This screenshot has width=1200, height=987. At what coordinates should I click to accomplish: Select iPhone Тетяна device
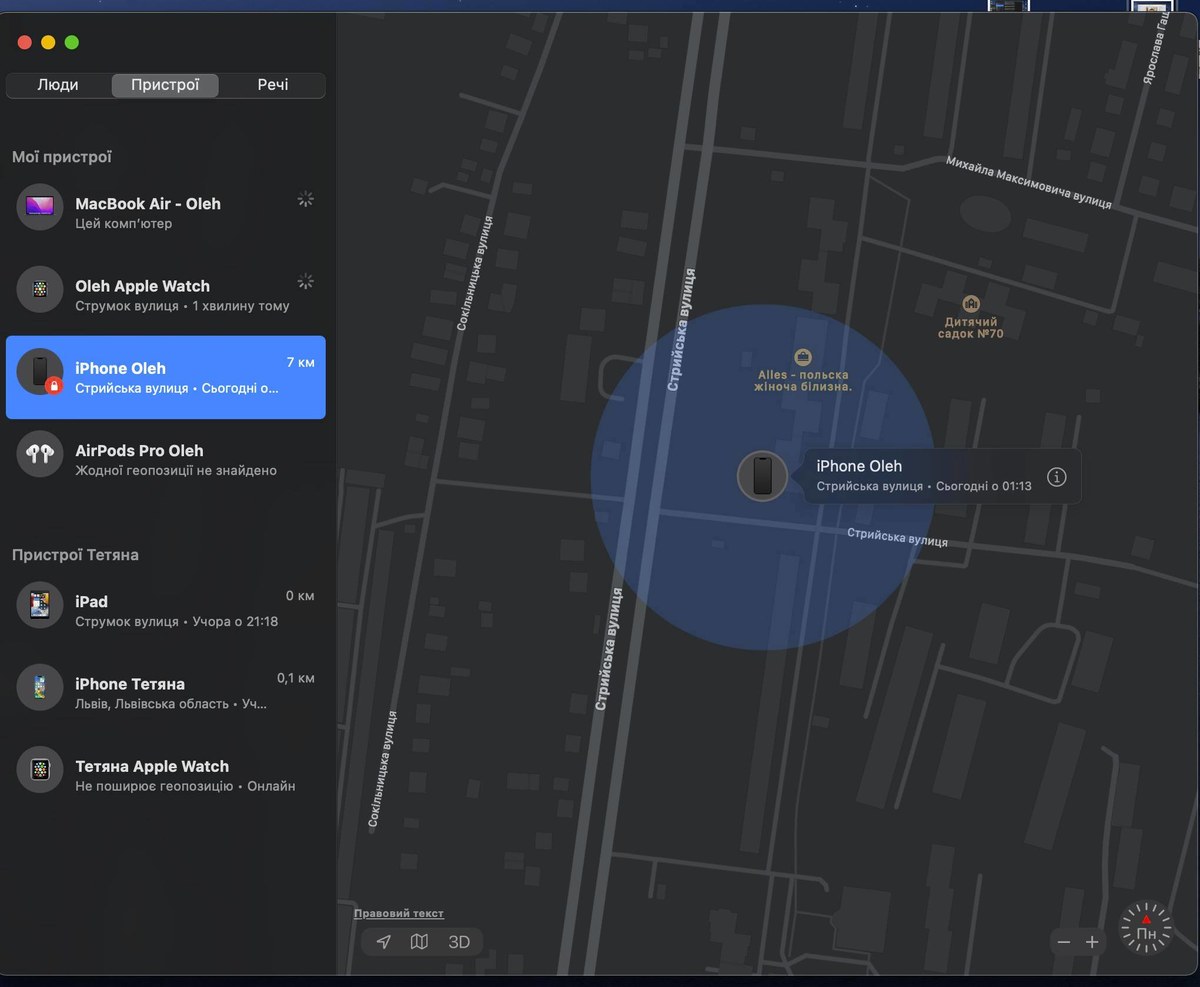165,693
